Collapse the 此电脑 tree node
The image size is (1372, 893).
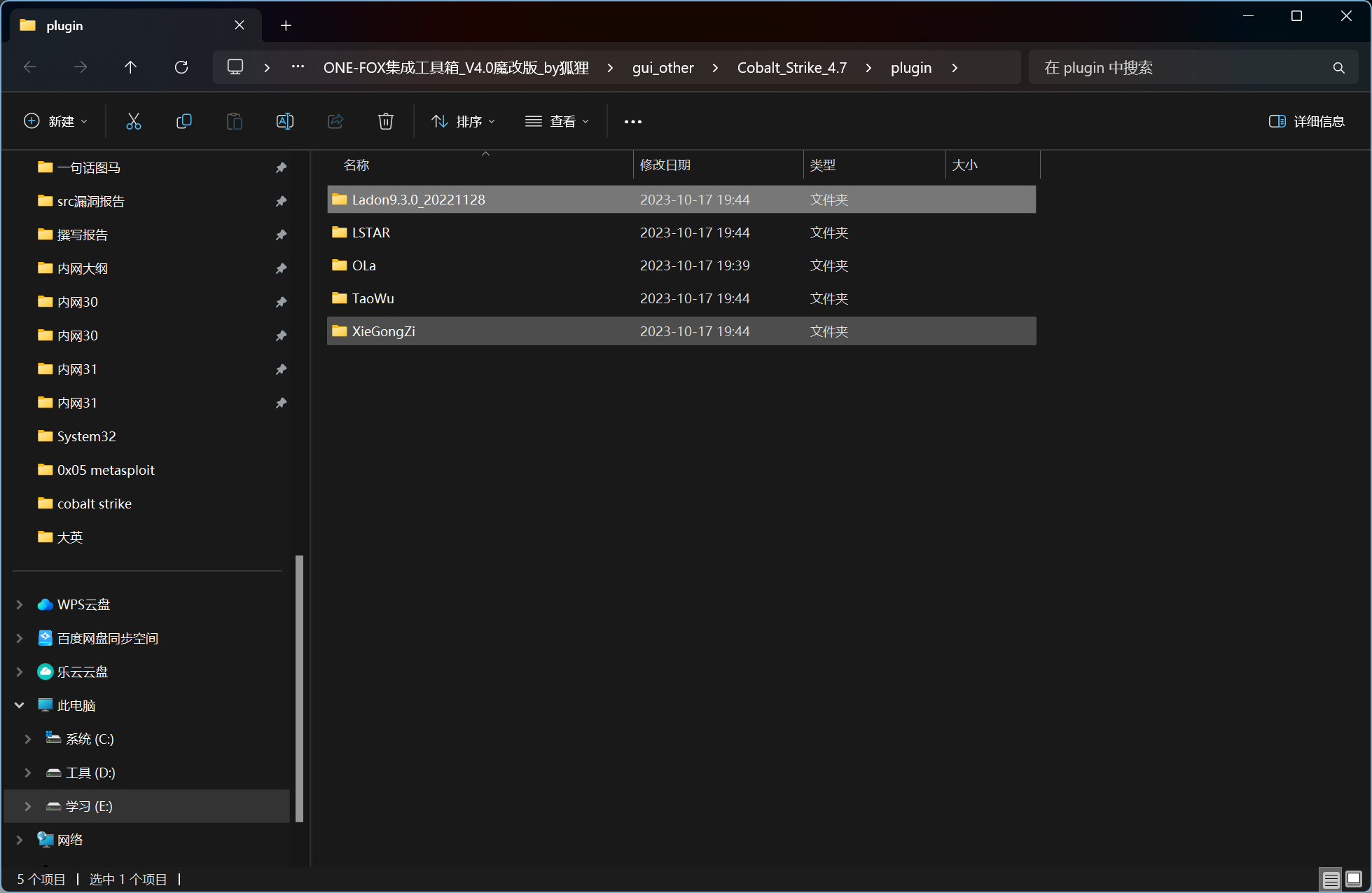pyautogui.click(x=20, y=705)
